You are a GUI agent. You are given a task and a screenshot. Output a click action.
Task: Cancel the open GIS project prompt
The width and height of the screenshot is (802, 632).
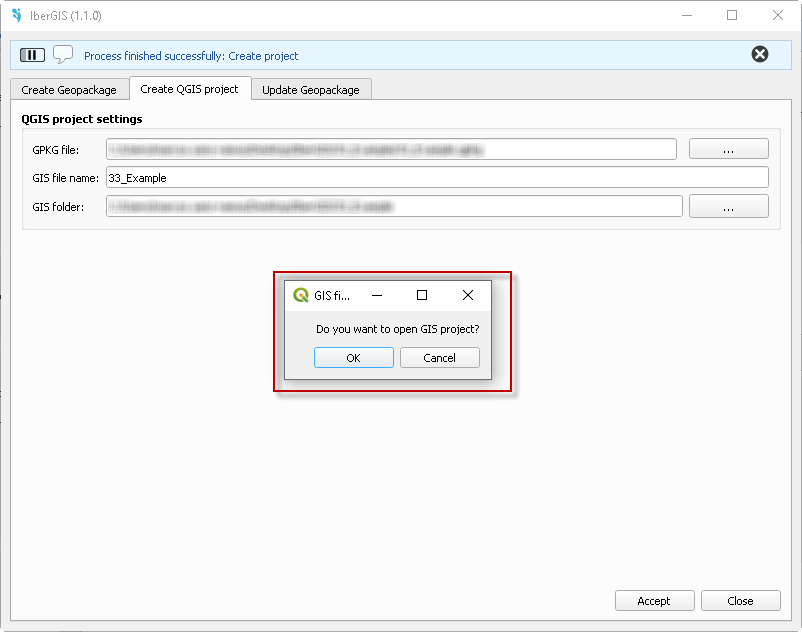pyautogui.click(x=439, y=358)
